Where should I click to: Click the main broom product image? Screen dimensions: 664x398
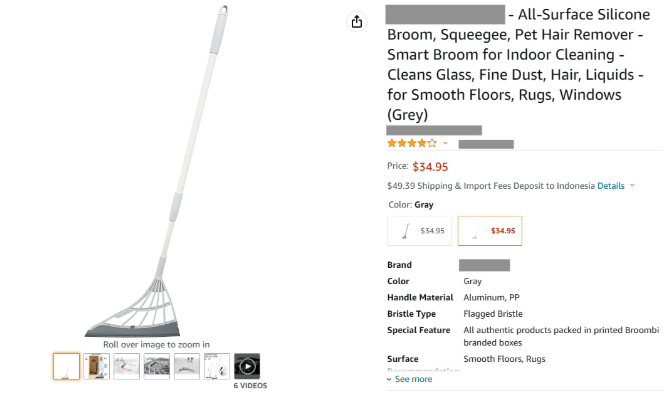pos(158,171)
